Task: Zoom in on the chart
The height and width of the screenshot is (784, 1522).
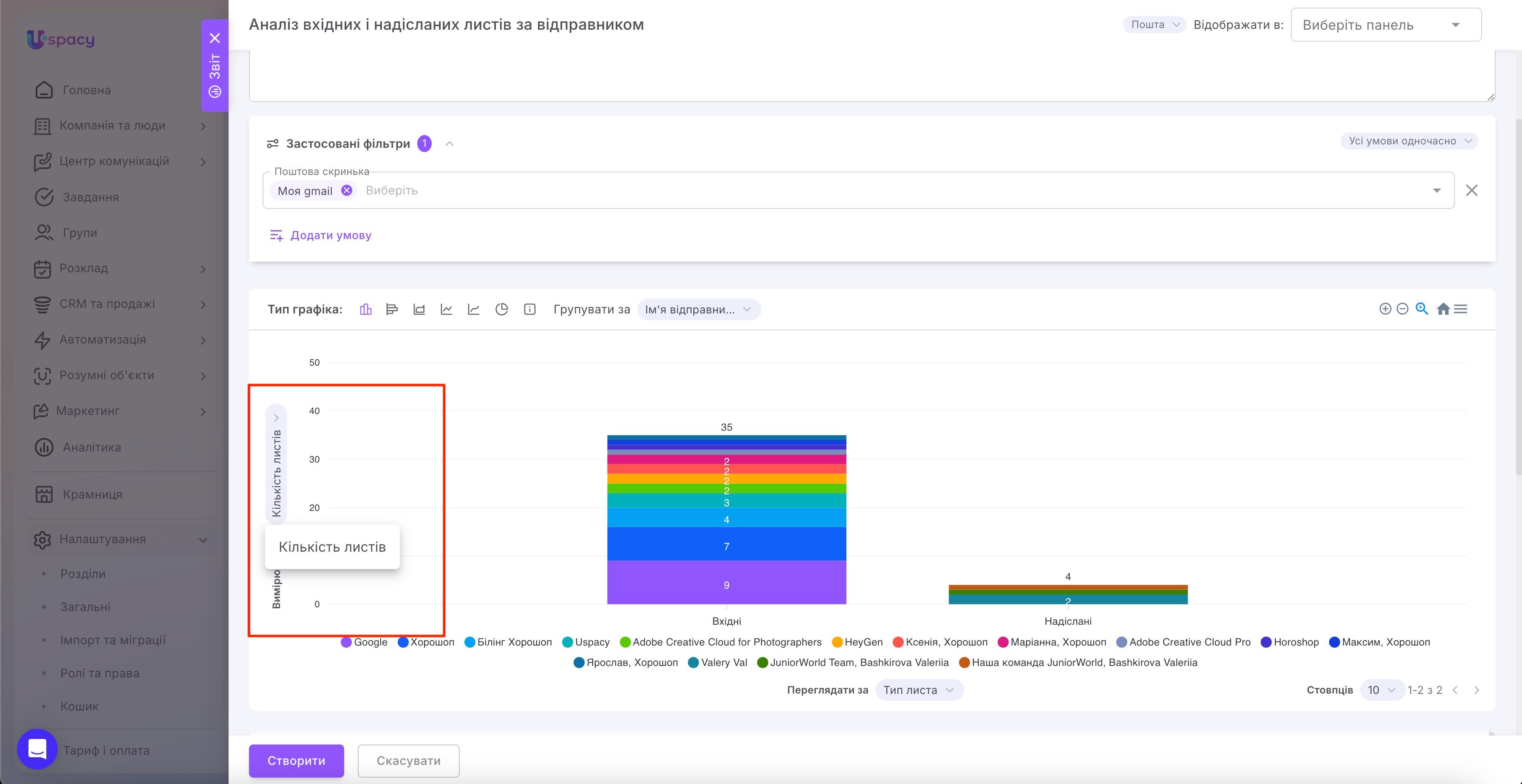Action: (x=1385, y=309)
